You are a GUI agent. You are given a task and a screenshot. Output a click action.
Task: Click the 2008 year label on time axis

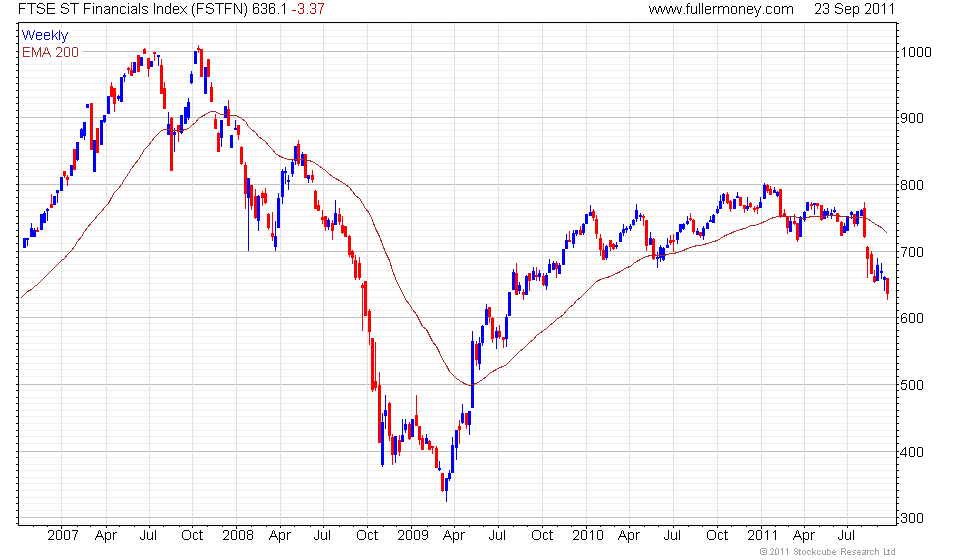click(238, 536)
